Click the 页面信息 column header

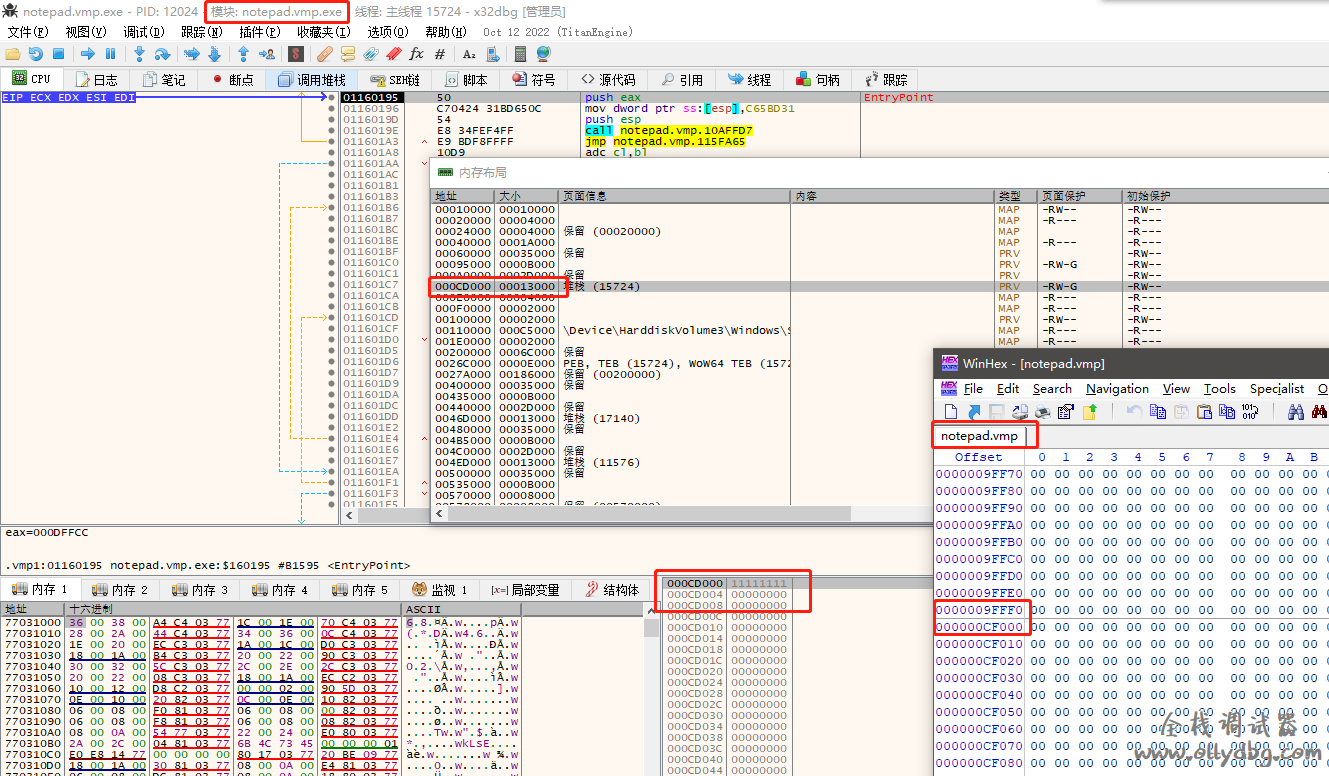[x=675, y=197]
